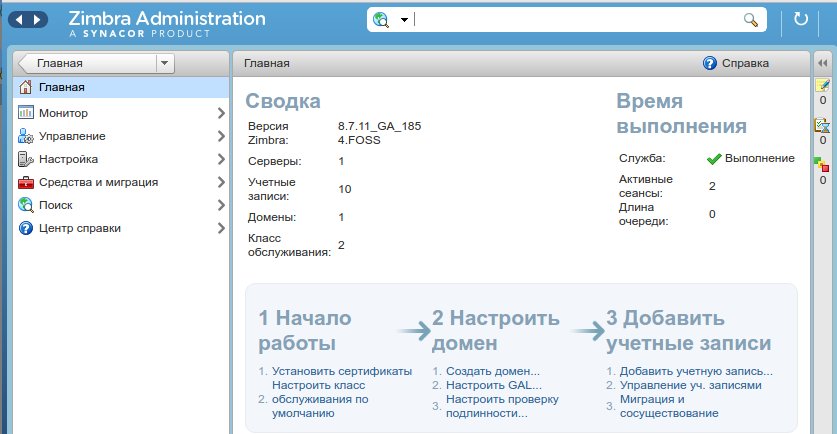The height and width of the screenshot is (434, 837).
Task: Click the Выполнение service status text
Action: pos(760,158)
